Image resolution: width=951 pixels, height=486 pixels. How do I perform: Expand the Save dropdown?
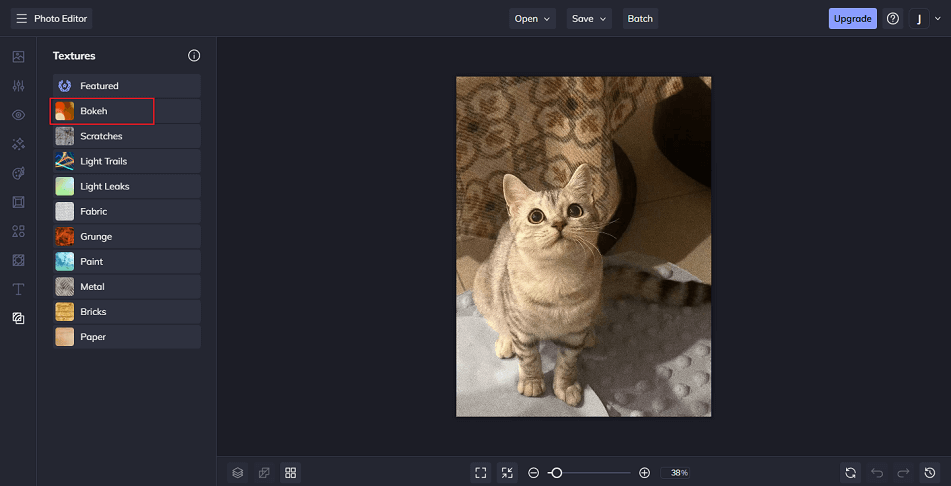589,19
